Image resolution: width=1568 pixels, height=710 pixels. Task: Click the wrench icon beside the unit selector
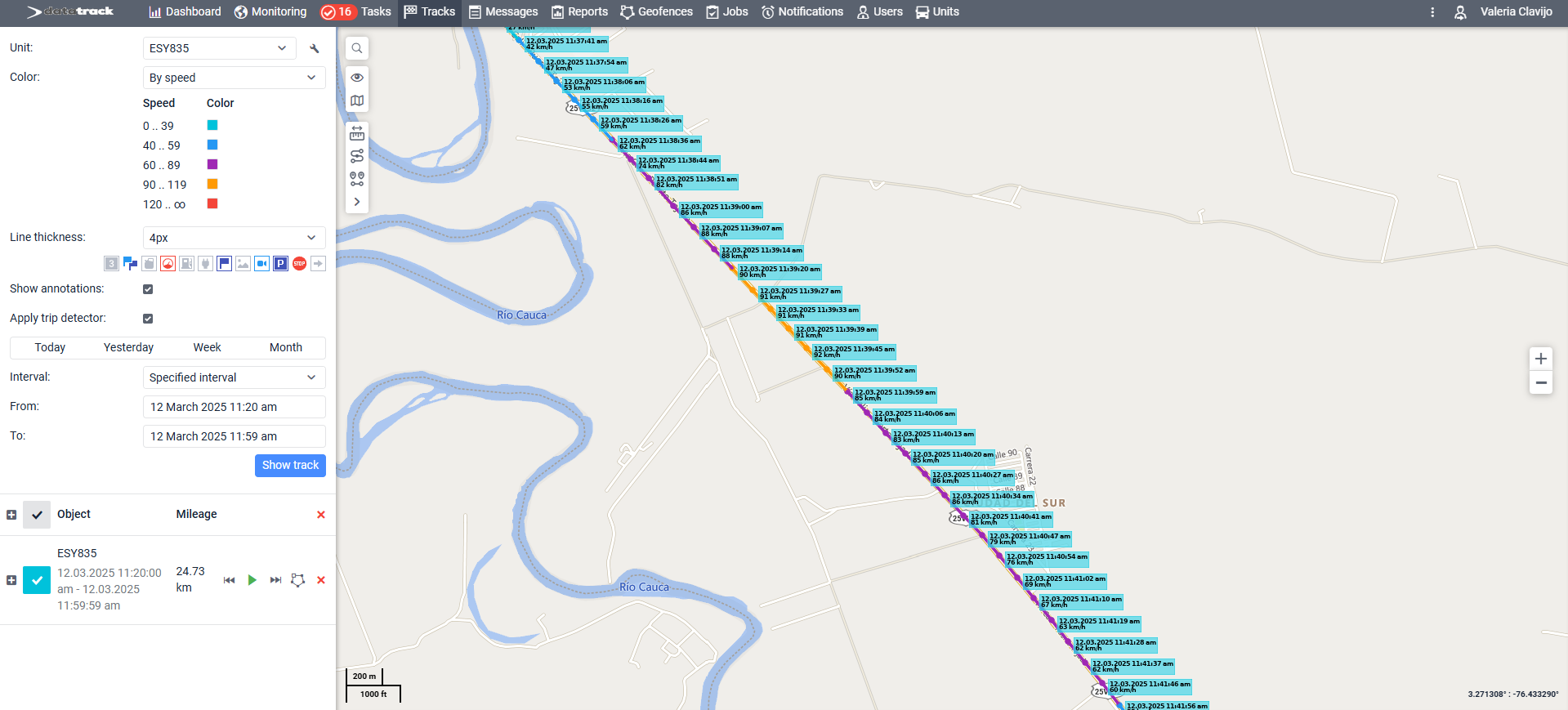click(x=315, y=48)
